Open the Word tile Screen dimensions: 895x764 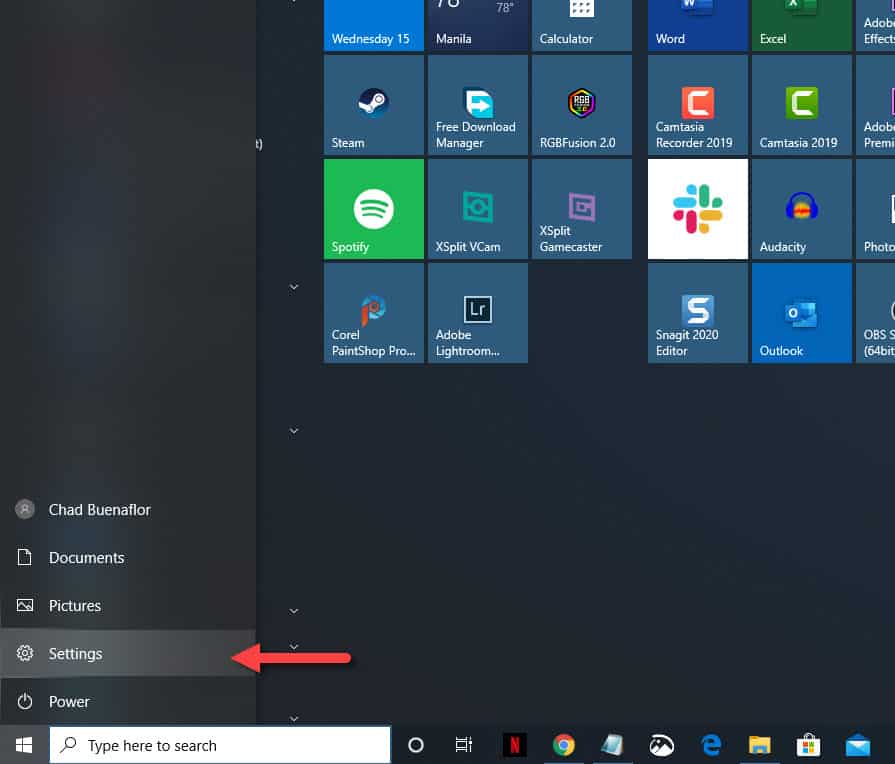pyautogui.click(x=698, y=25)
